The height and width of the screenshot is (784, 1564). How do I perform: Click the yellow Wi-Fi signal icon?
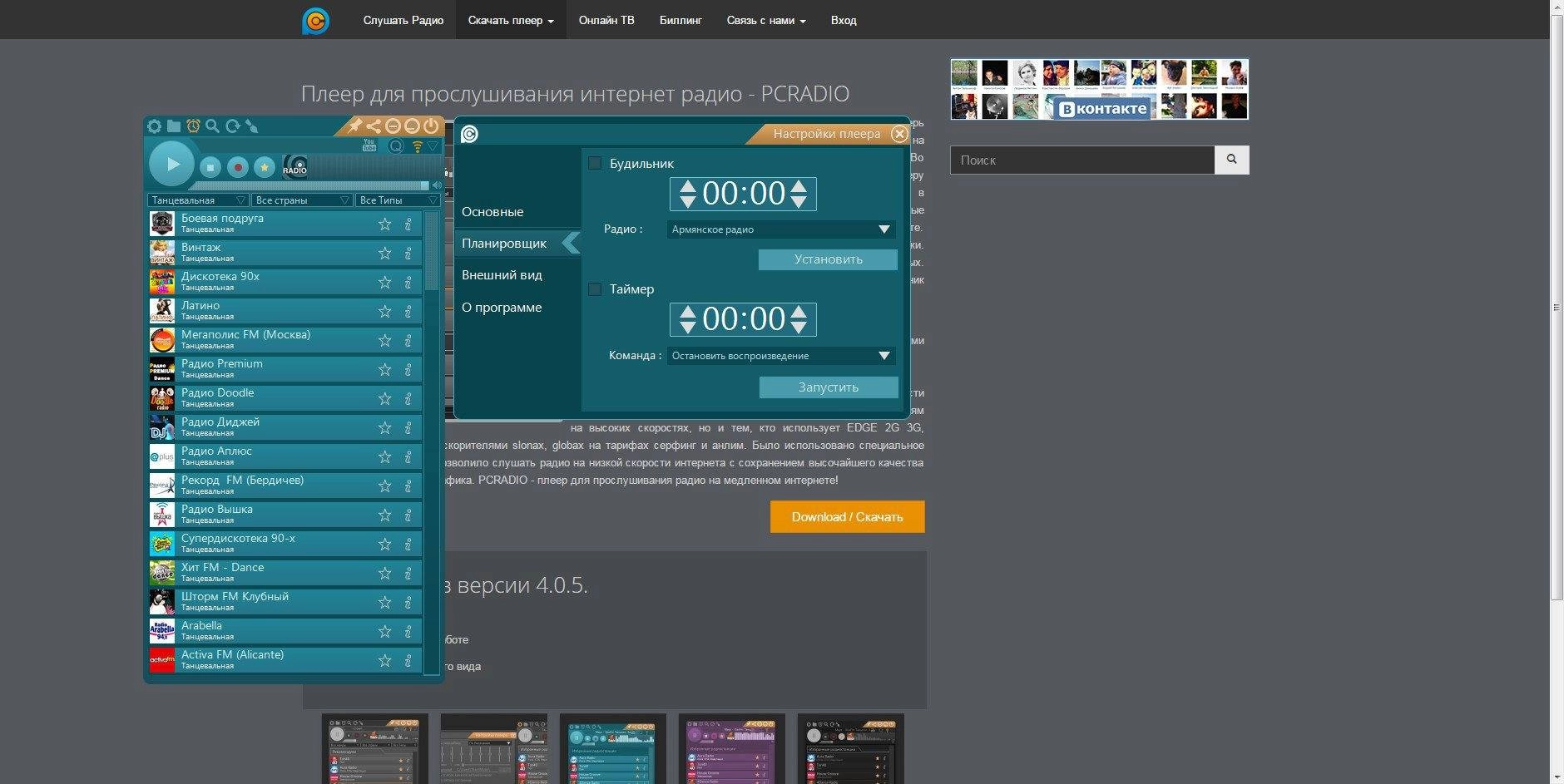(418, 147)
